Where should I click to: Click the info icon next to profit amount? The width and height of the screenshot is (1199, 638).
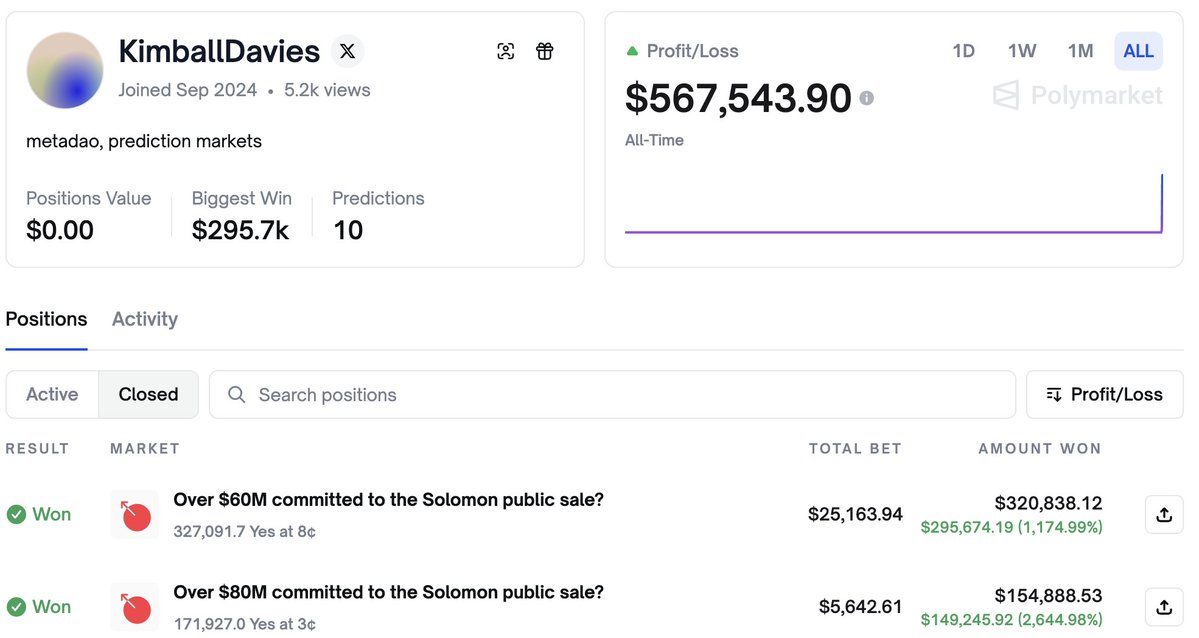click(x=867, y=98)
